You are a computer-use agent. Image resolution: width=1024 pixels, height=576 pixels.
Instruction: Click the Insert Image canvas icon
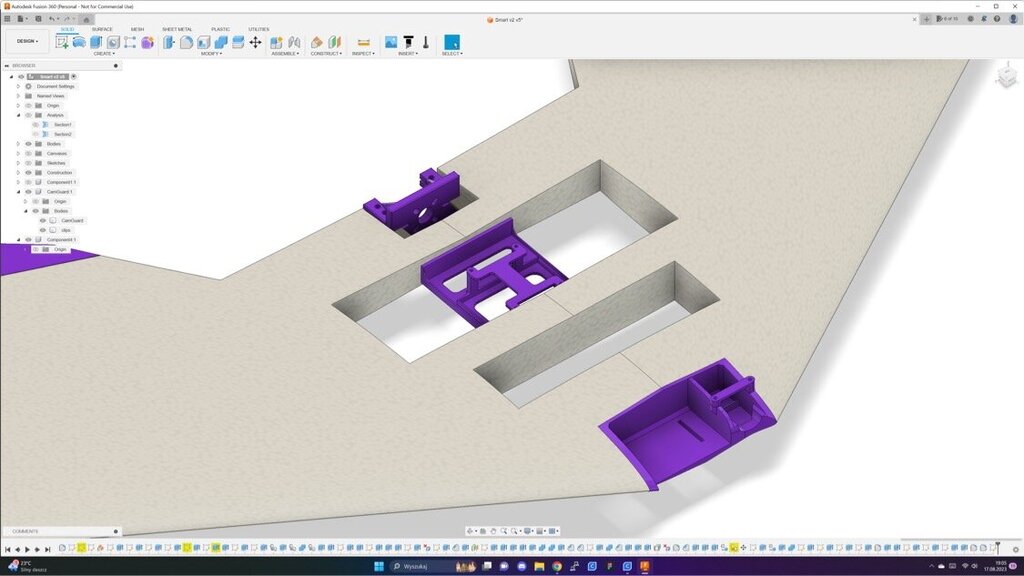pos(391,42)
